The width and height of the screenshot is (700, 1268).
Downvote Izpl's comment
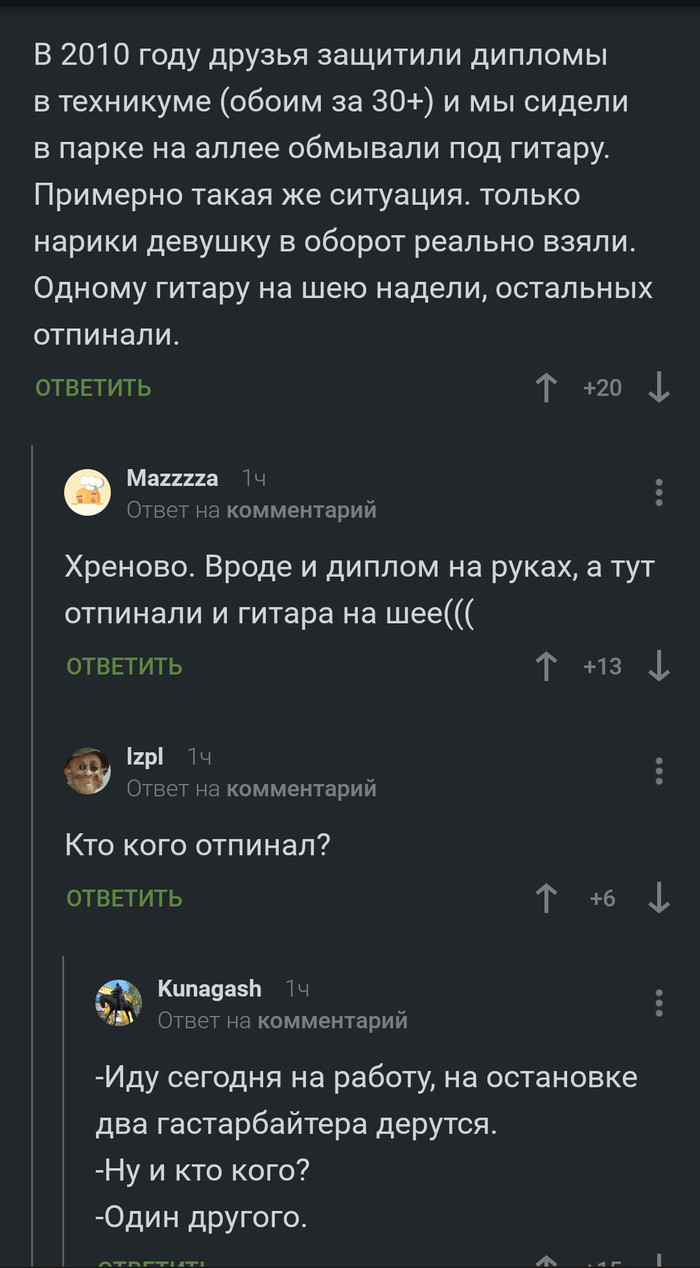660,898
